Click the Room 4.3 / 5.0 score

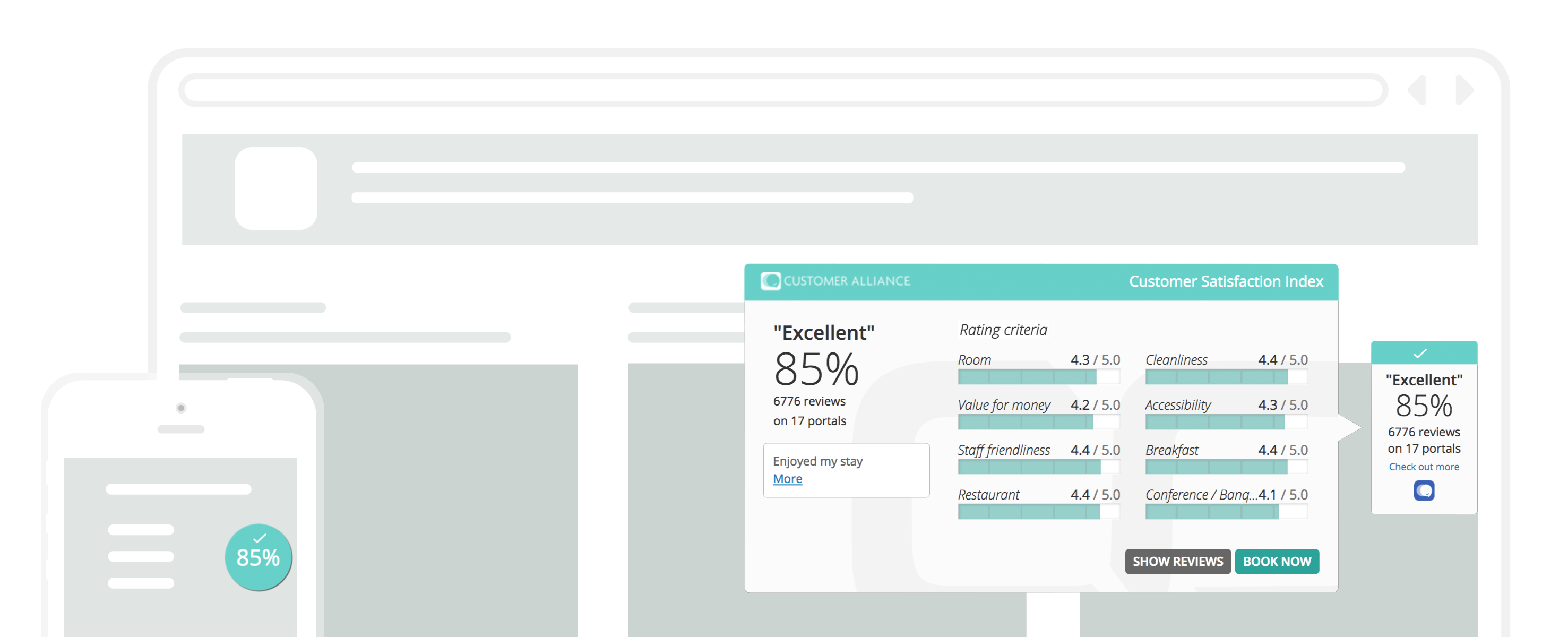(x=1095, y=360)
